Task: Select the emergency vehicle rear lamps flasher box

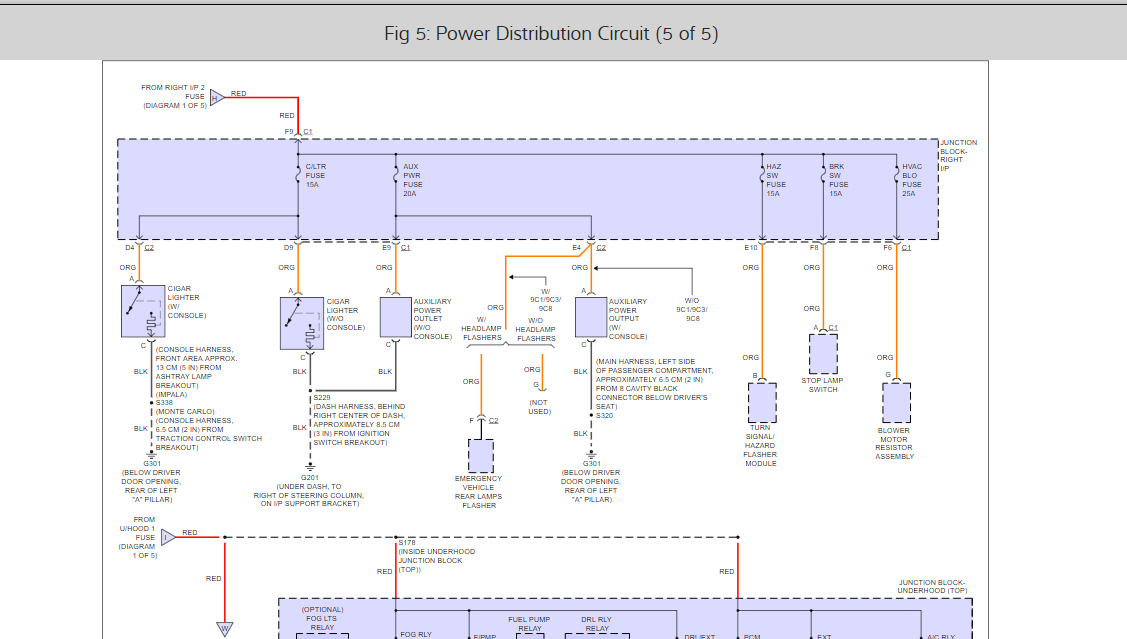Action: [481, 456]
